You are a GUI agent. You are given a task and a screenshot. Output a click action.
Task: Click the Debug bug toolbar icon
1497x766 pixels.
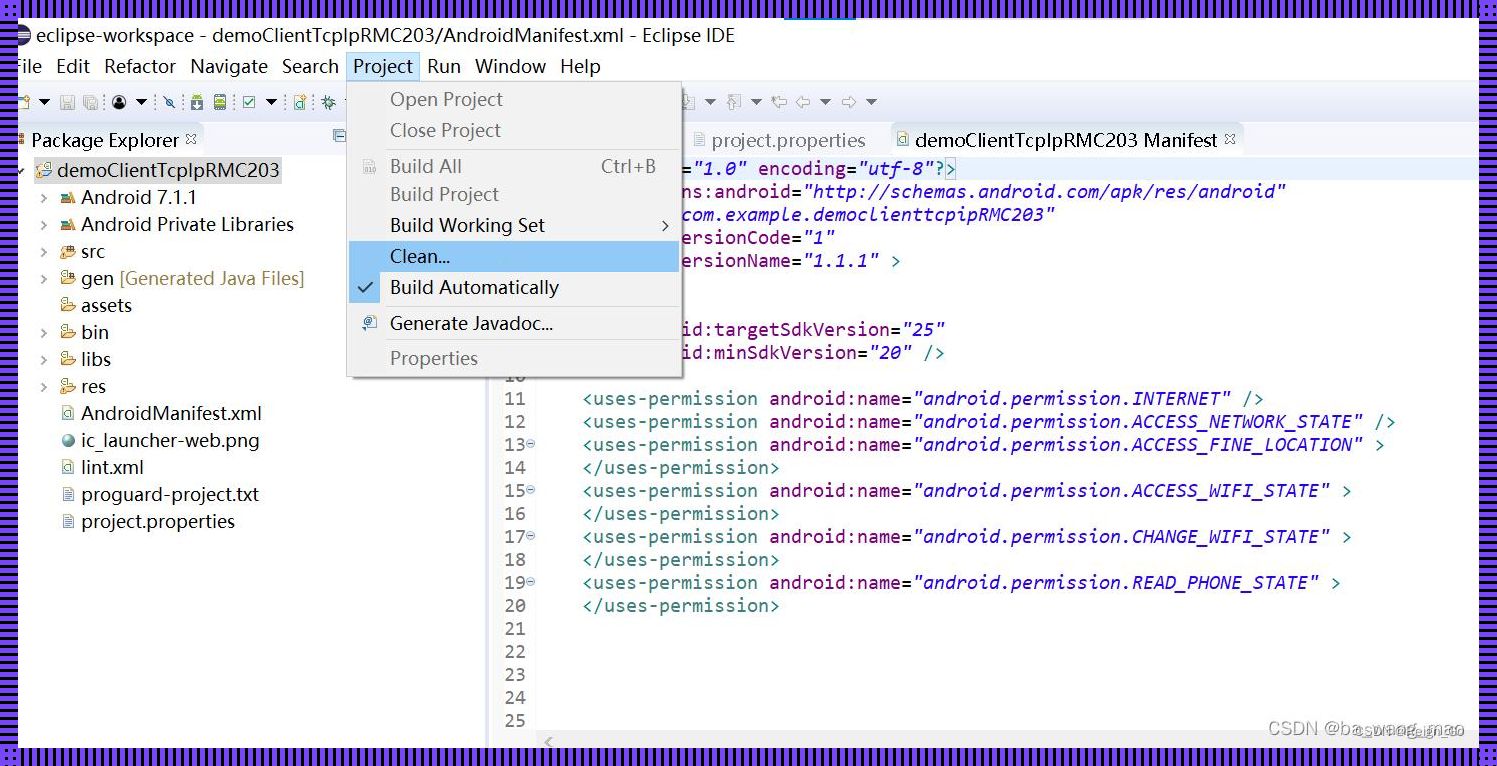[328, 102]
